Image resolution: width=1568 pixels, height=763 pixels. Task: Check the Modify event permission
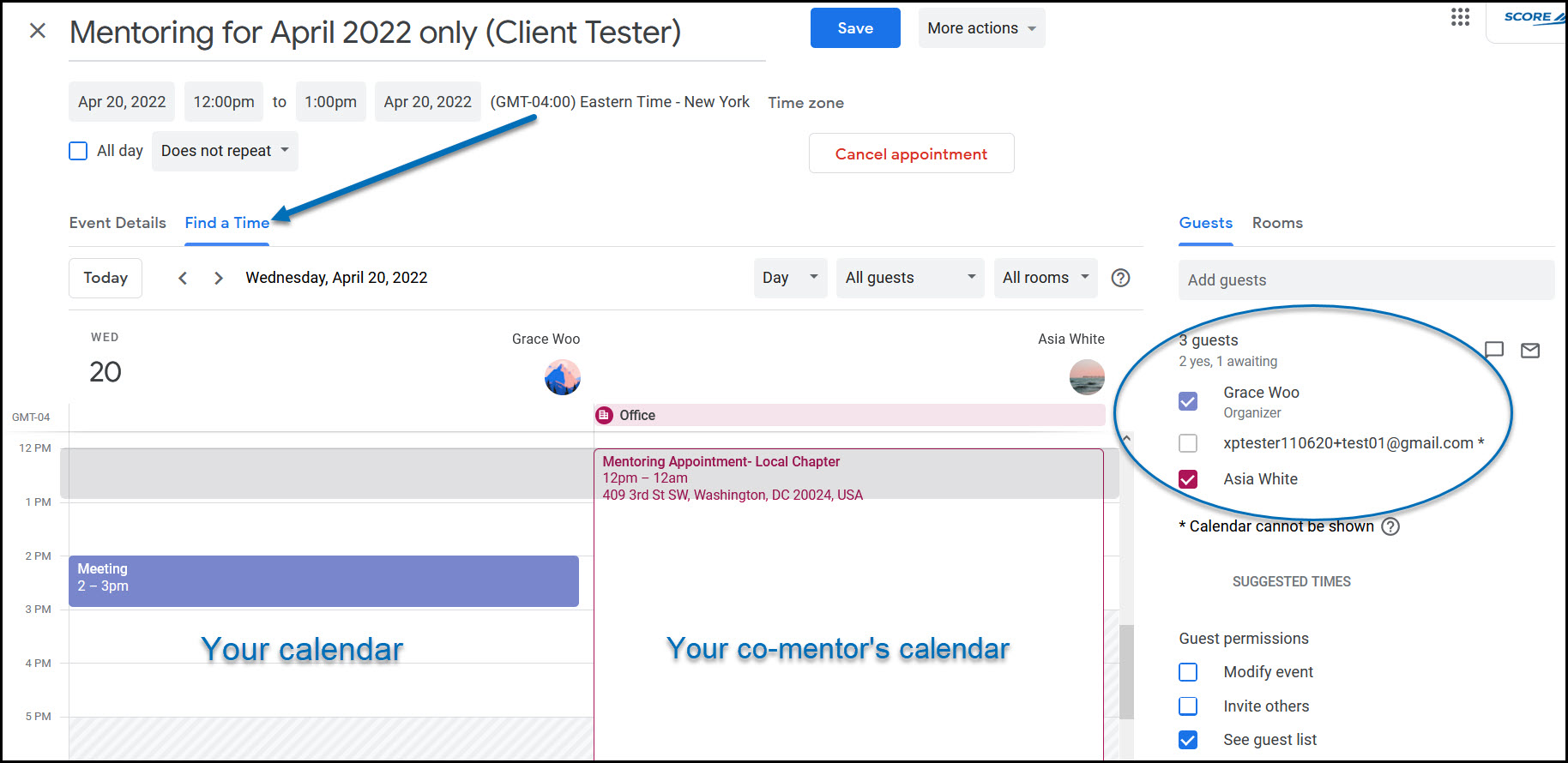[1188, 672]
